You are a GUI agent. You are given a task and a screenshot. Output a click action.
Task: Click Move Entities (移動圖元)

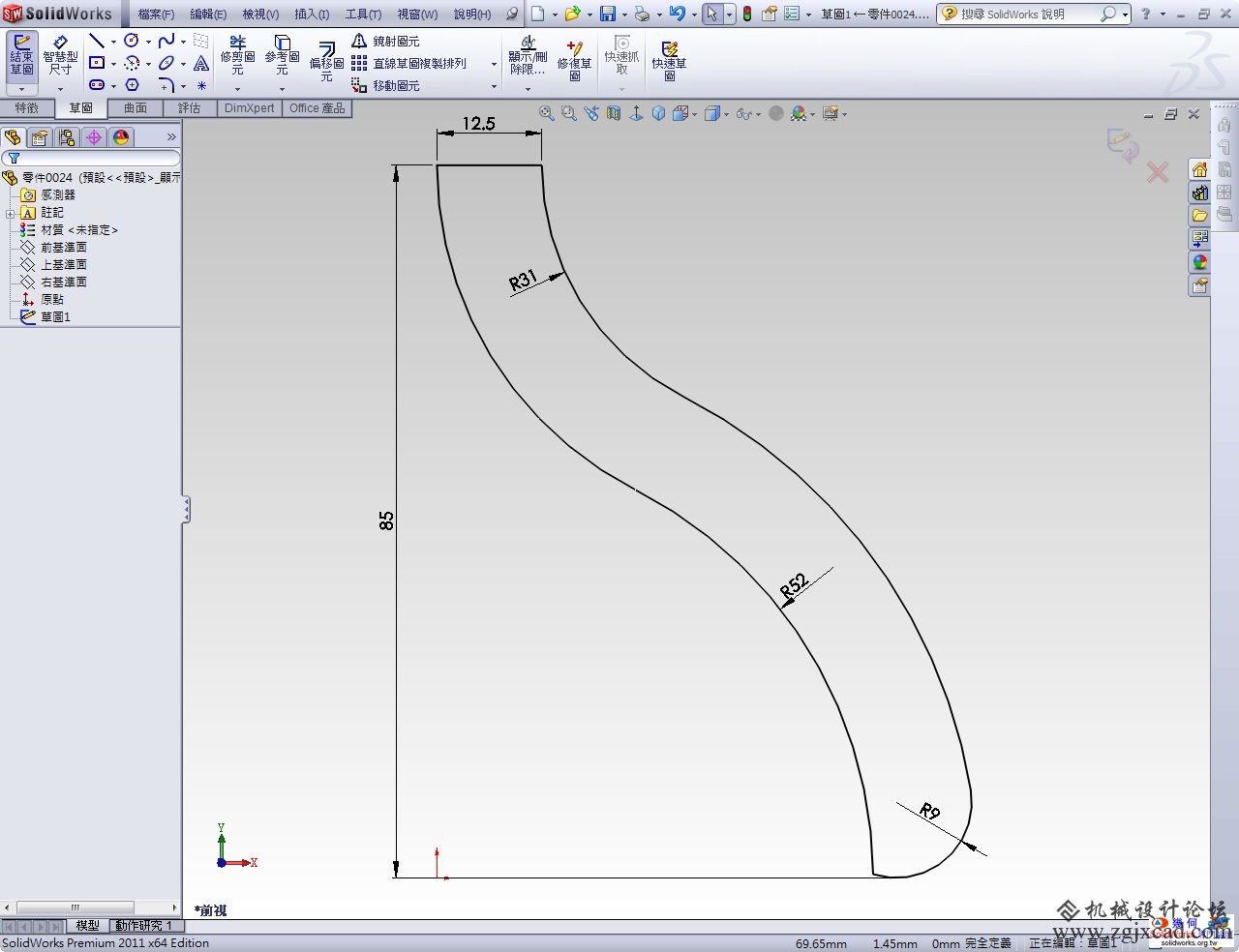(x=385, y=86)
